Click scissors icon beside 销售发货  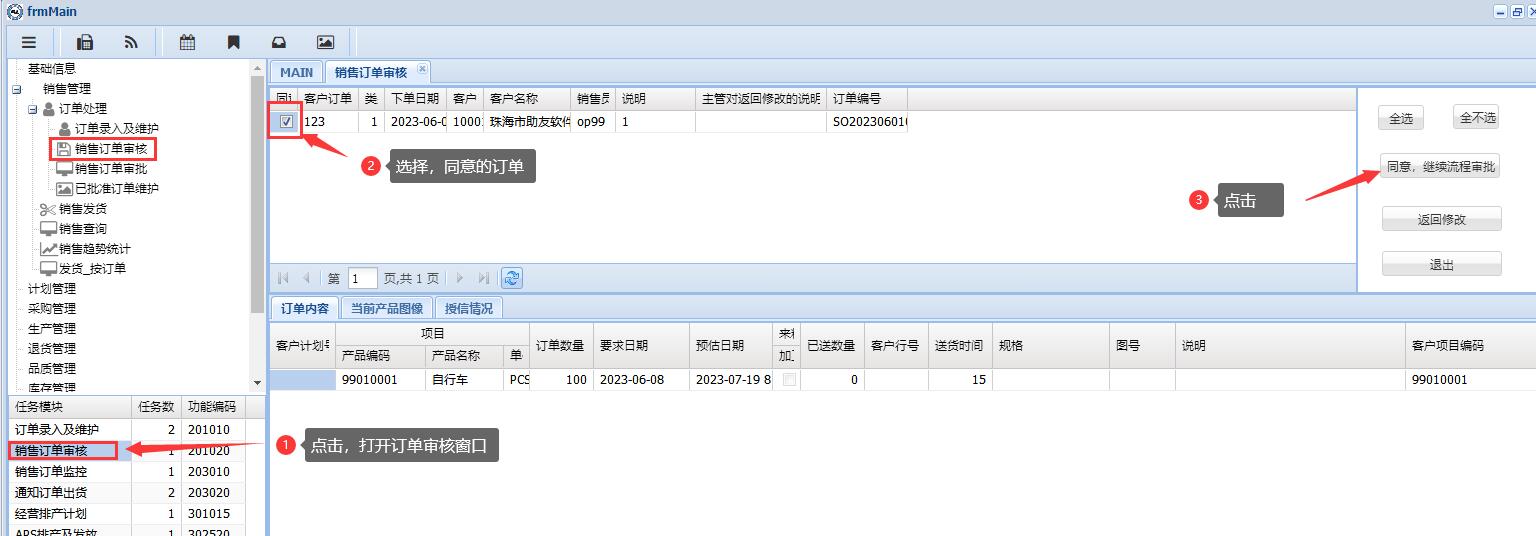[48, 209]
